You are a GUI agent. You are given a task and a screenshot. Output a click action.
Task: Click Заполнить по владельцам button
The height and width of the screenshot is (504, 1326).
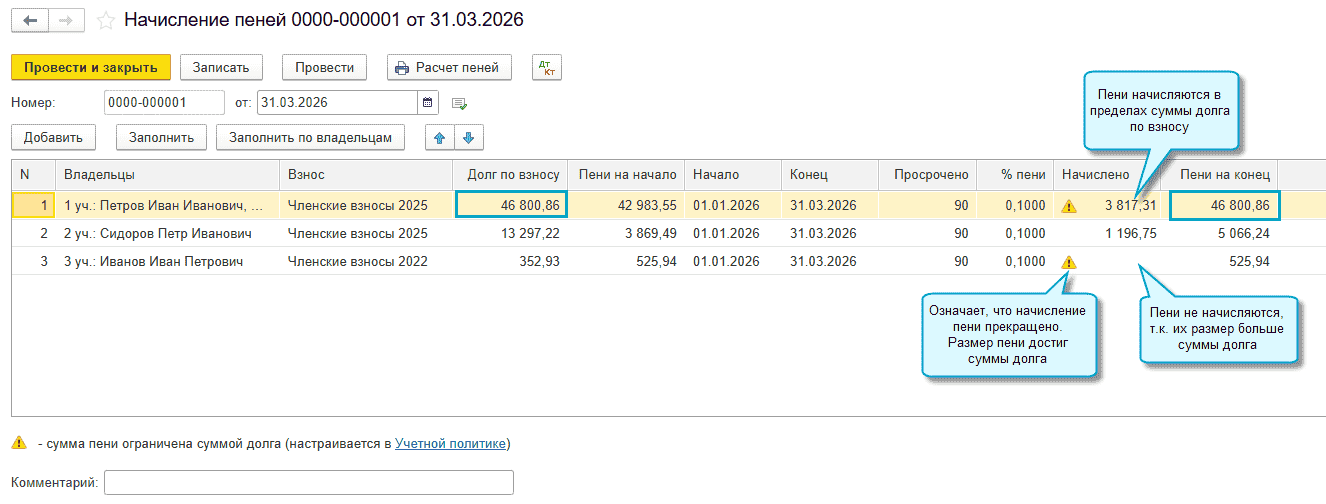310,137
